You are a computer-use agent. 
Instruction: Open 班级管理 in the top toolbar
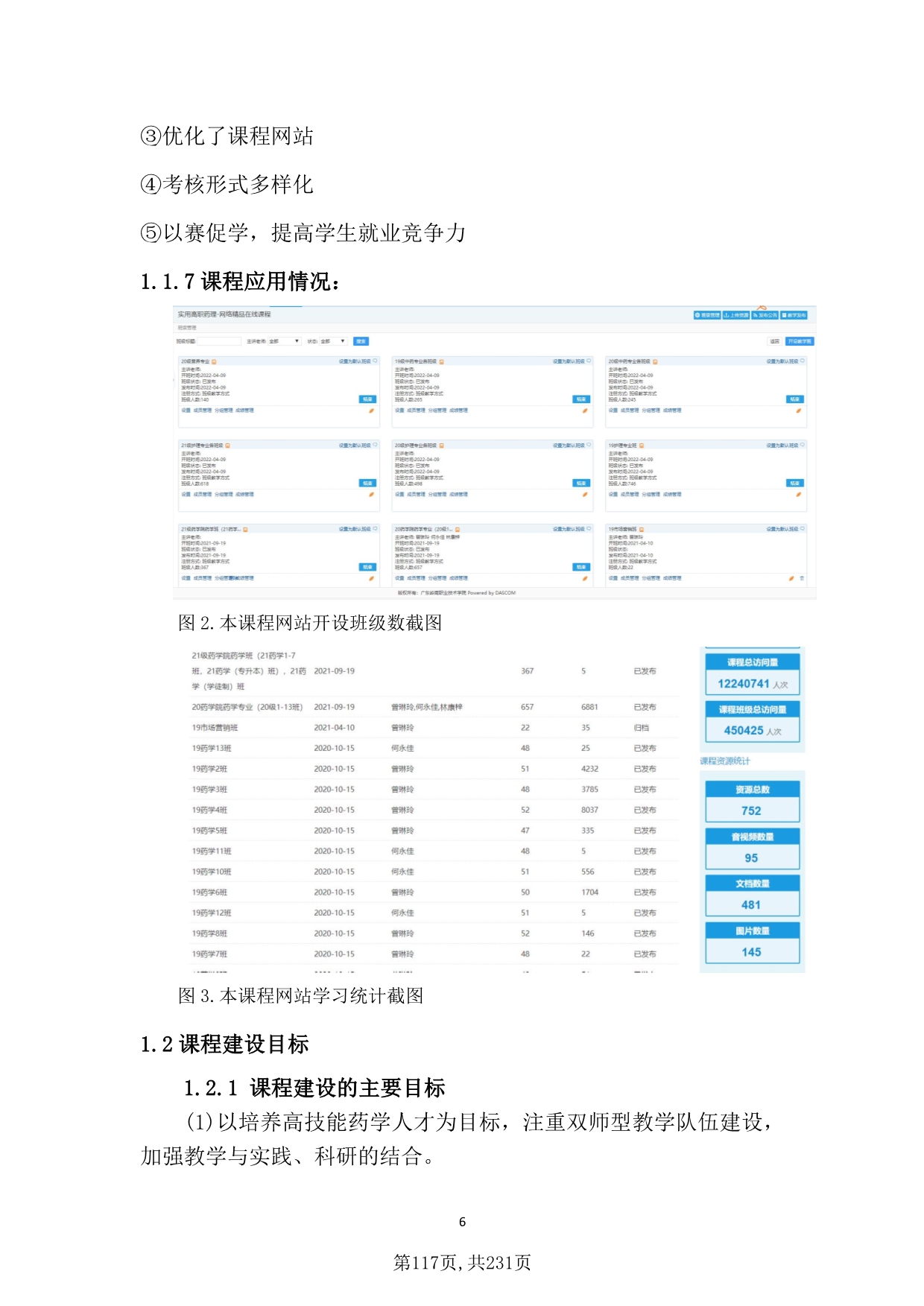706,315
